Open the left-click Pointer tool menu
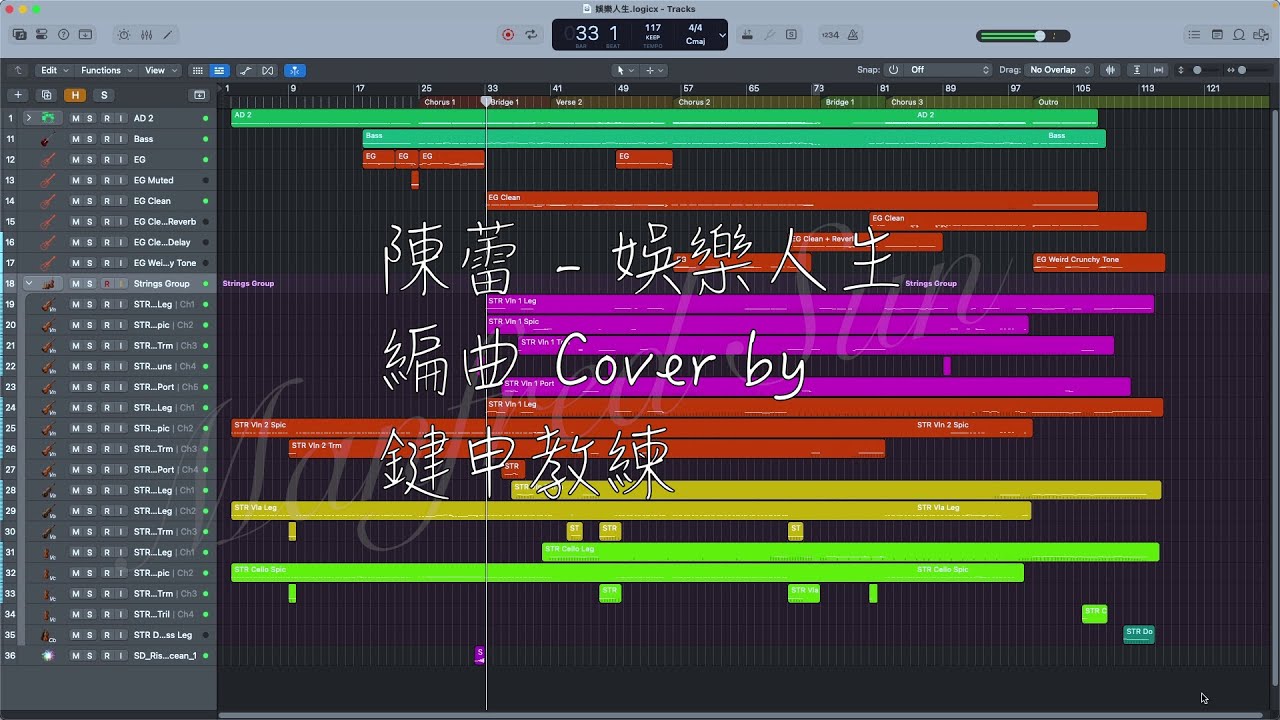The width and height of the screenshot is (1280, 720). 624,70
